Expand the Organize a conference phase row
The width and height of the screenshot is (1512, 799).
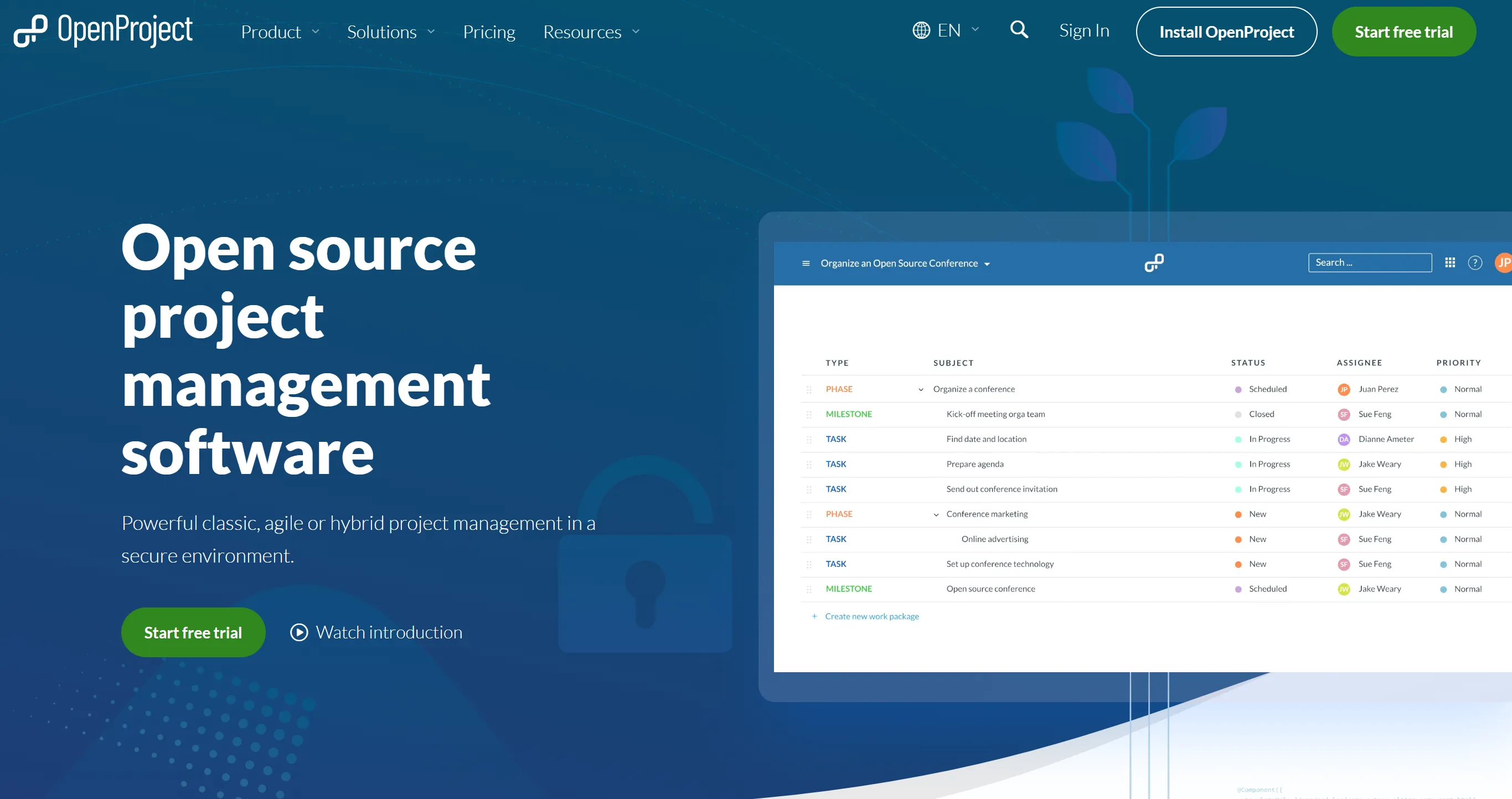(922, 389)
